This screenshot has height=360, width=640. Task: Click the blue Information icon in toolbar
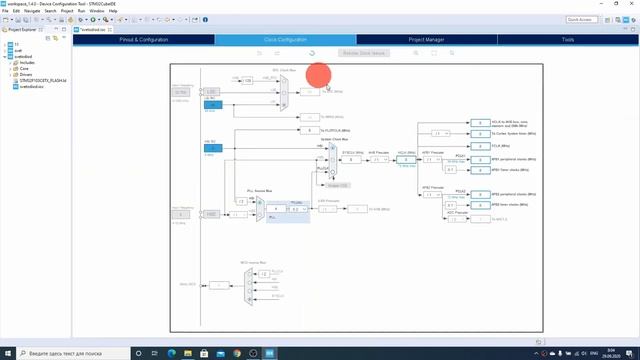[205, 20]
